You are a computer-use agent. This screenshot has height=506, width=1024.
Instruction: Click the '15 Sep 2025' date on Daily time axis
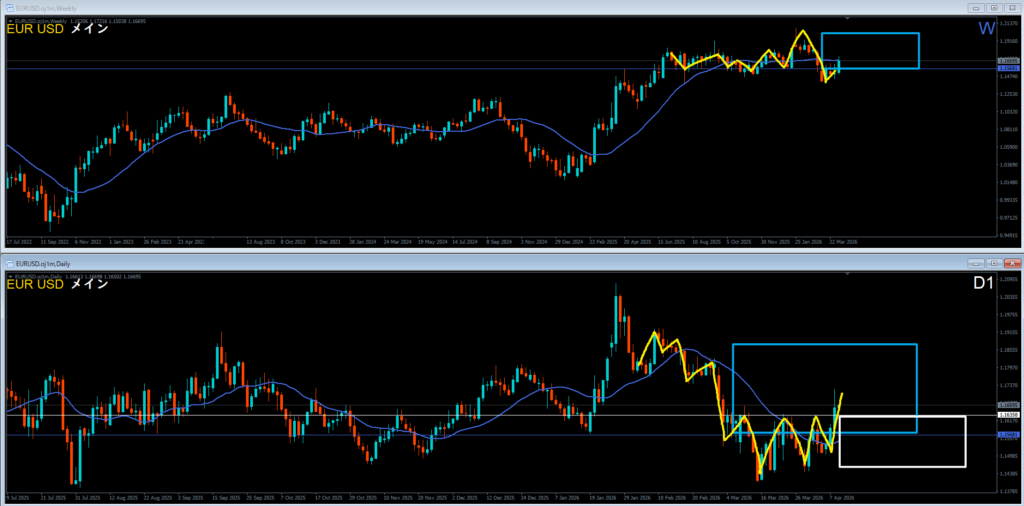224,496
